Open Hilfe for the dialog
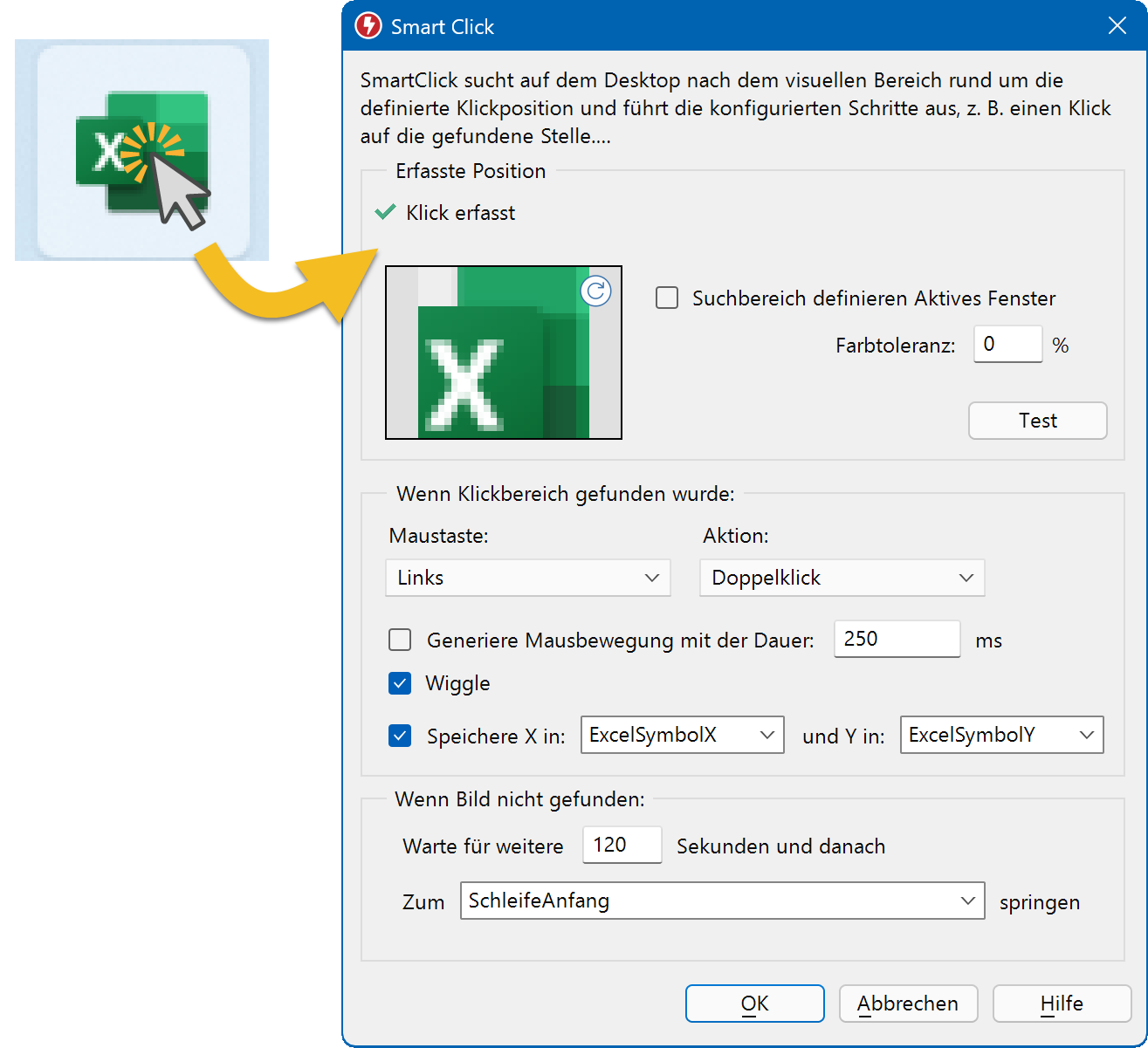Screen dimensions: 1148x1048 click(x=1062, y=1003)
